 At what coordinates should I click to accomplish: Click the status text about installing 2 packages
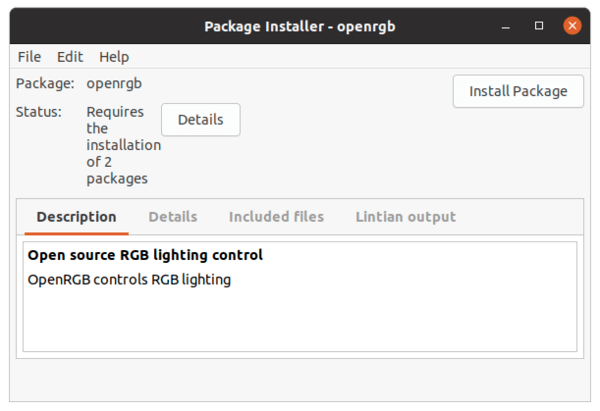[x=123, y=145]
